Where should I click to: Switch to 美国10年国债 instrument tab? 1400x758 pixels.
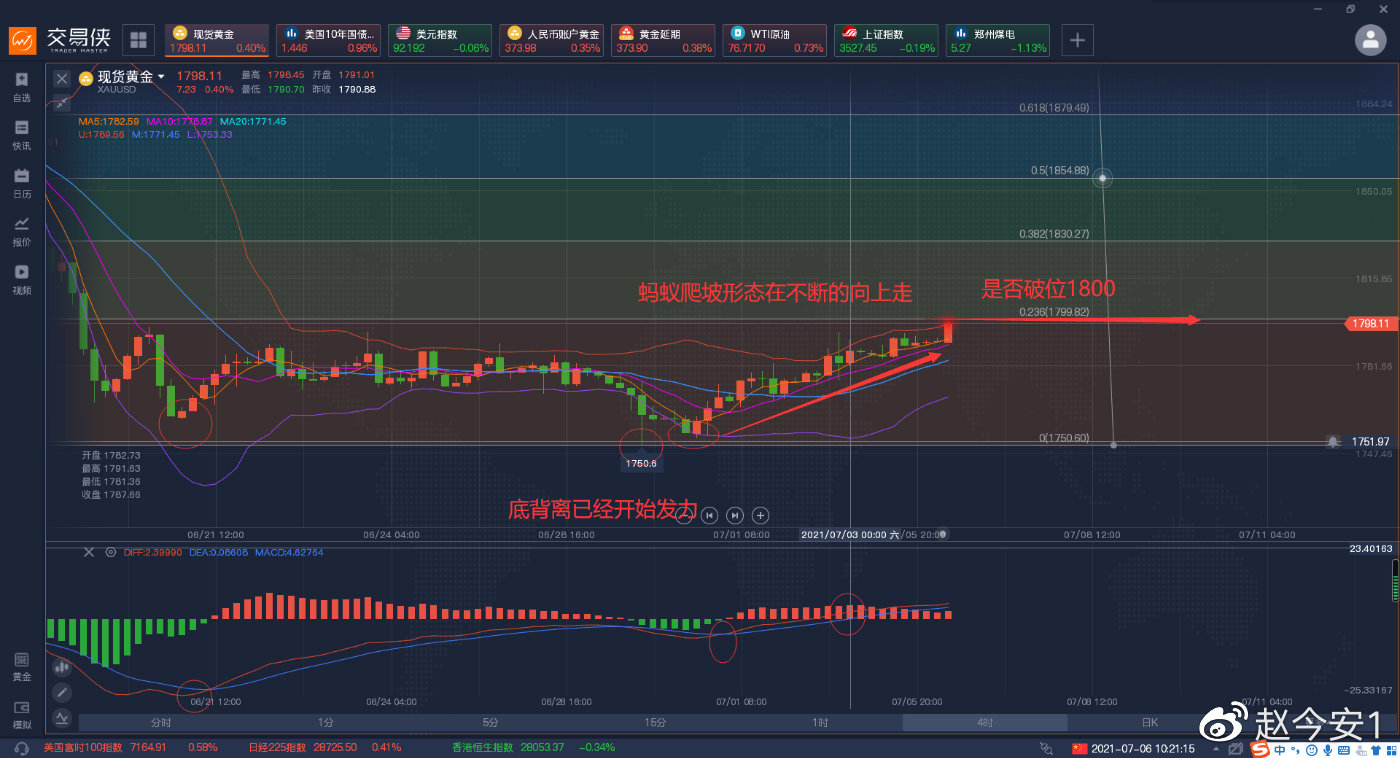click(329, 40)
